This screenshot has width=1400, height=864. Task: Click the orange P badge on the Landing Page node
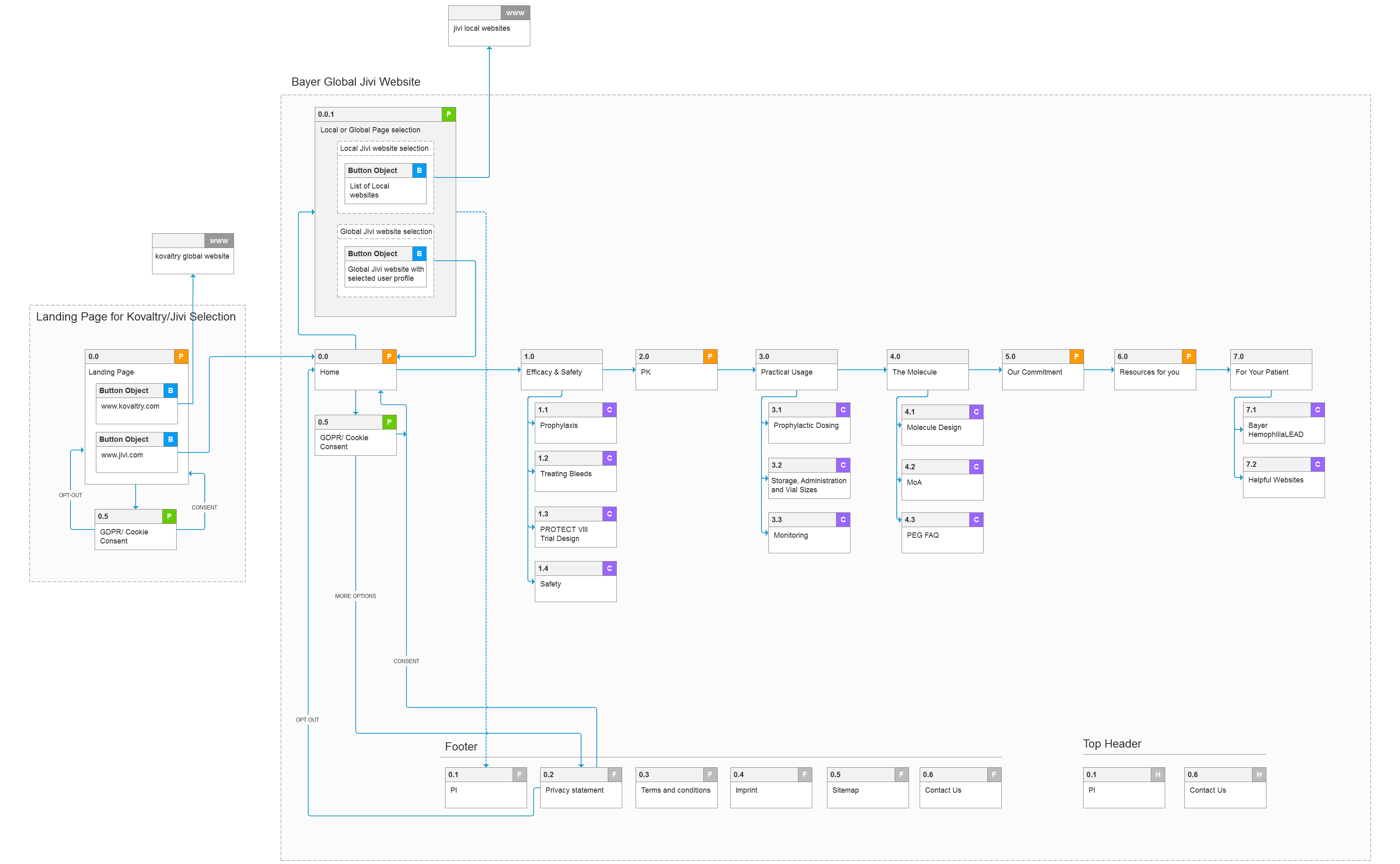[x=181, y=357]
